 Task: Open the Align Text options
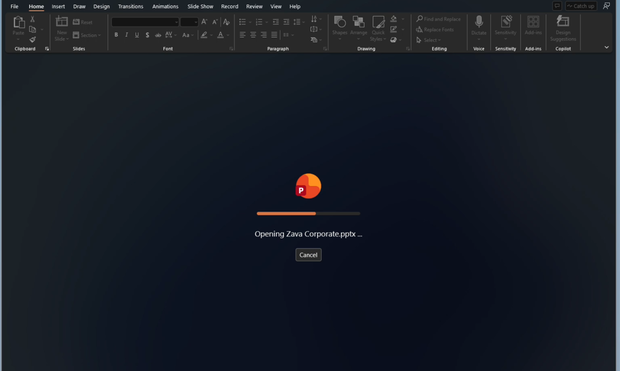[x=316, y=29]
